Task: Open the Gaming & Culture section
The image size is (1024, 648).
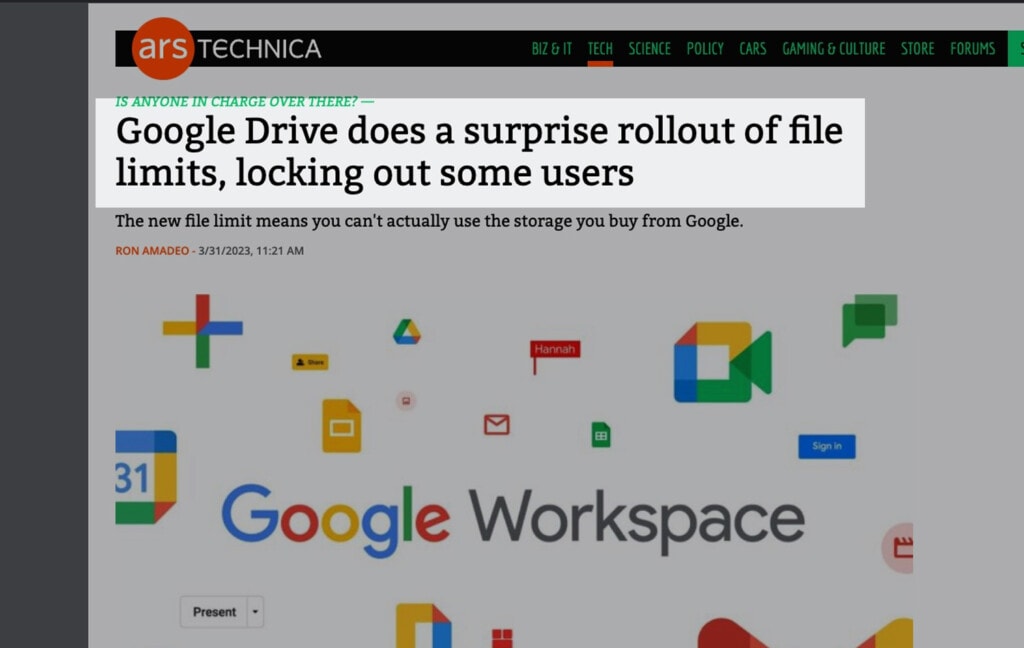Action: point(833,49)
